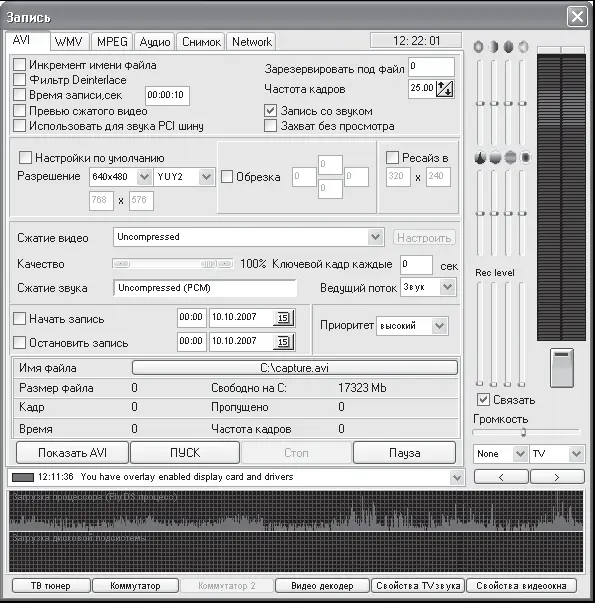Uncheck the Запись со звуком option
The image size is (595, 603).
pos(270,111)
